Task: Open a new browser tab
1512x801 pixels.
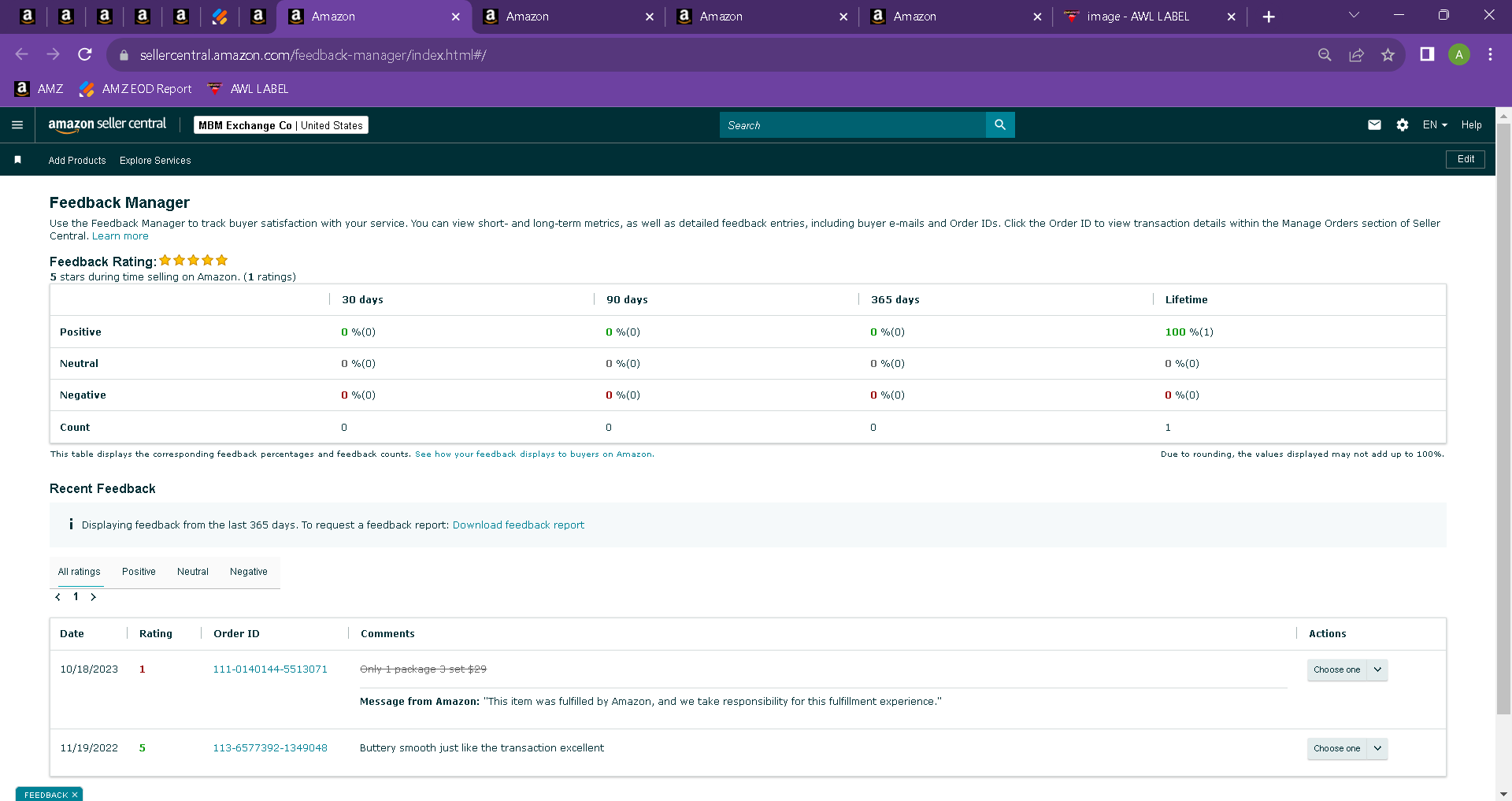Action: (x=1269, y=17)
